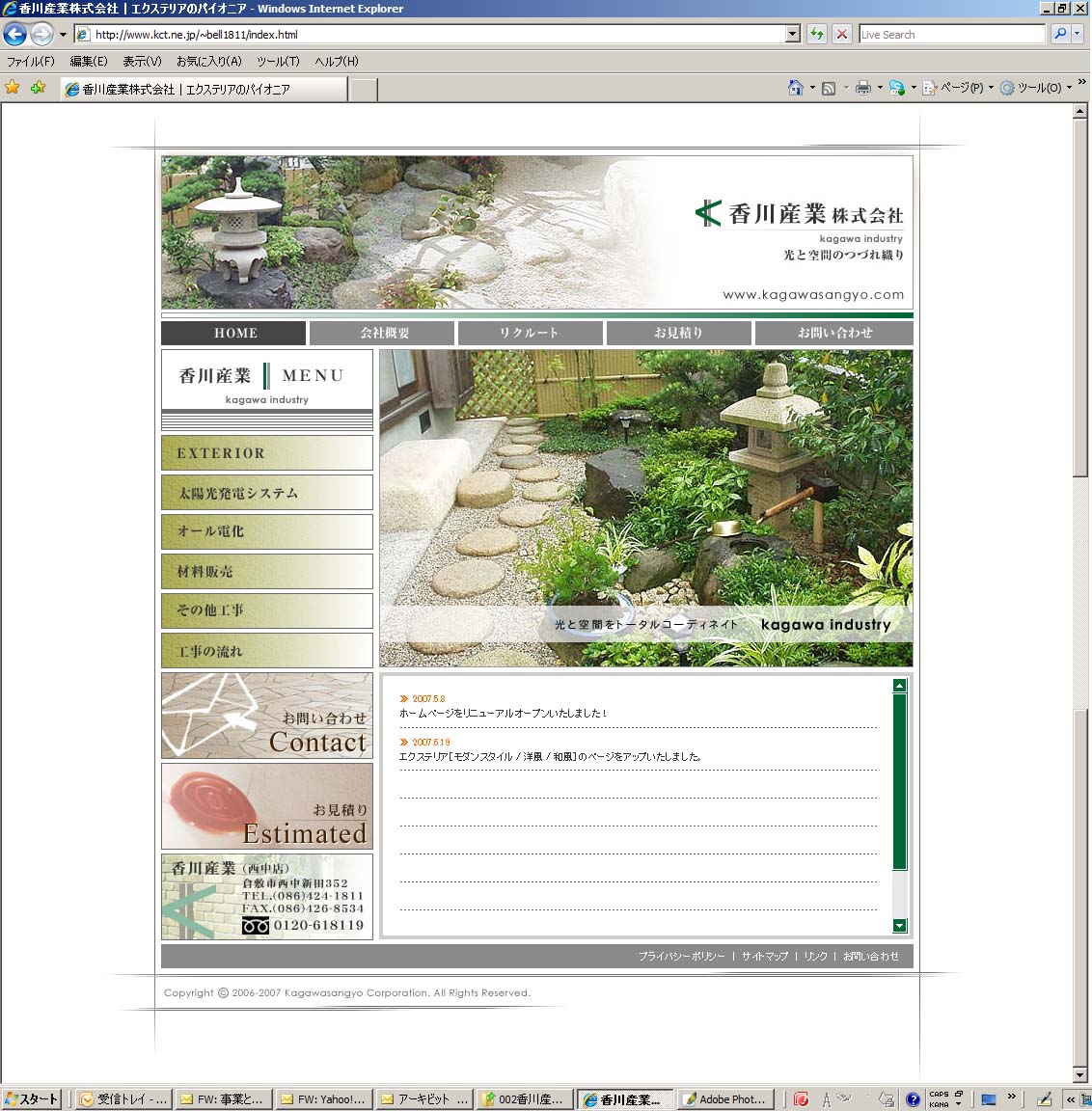Click the Contact お問い合わせ banner
The image size is (1092, 1111).
tap(266, 716)
